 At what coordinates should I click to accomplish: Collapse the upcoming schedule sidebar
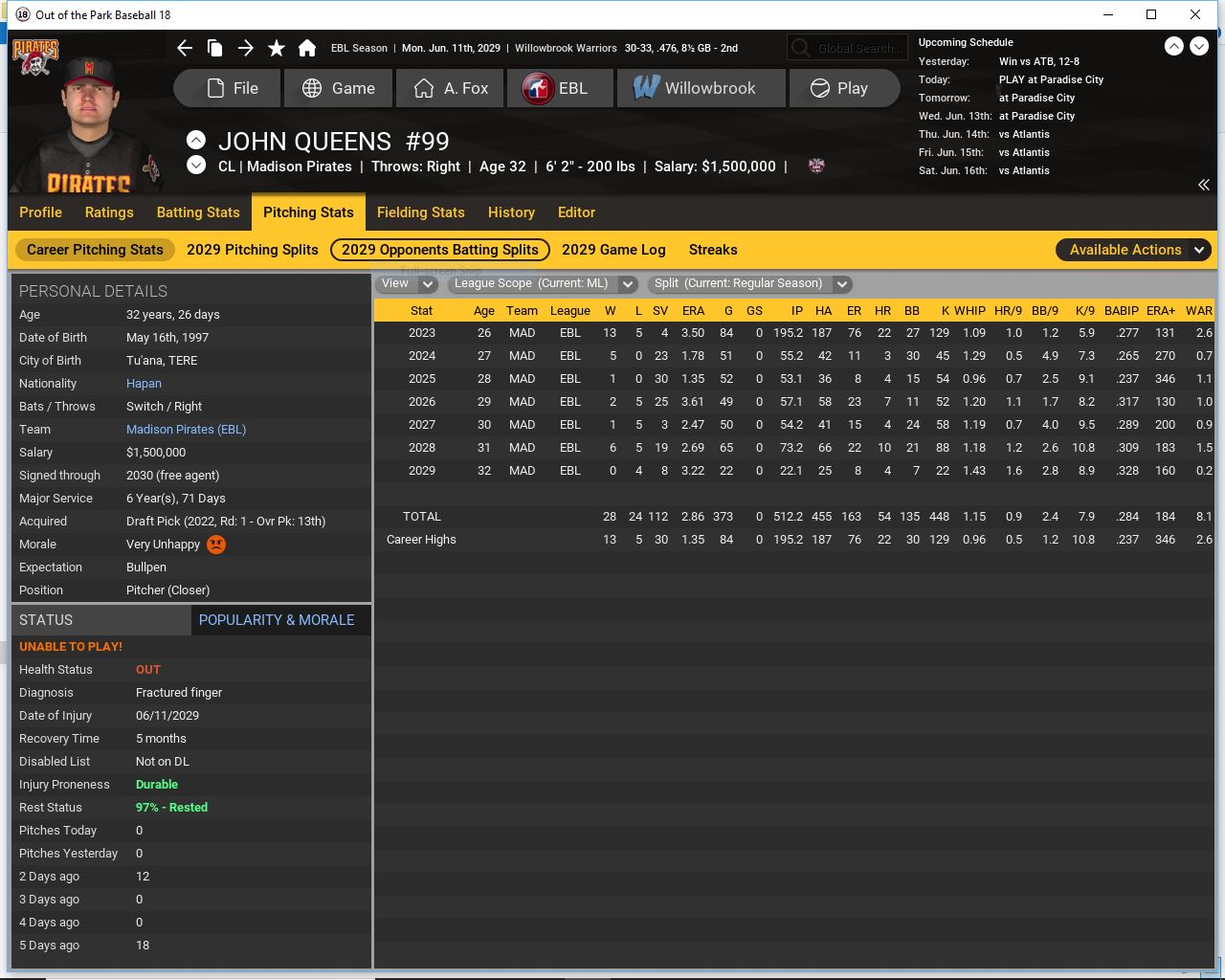coord(1203,185)
